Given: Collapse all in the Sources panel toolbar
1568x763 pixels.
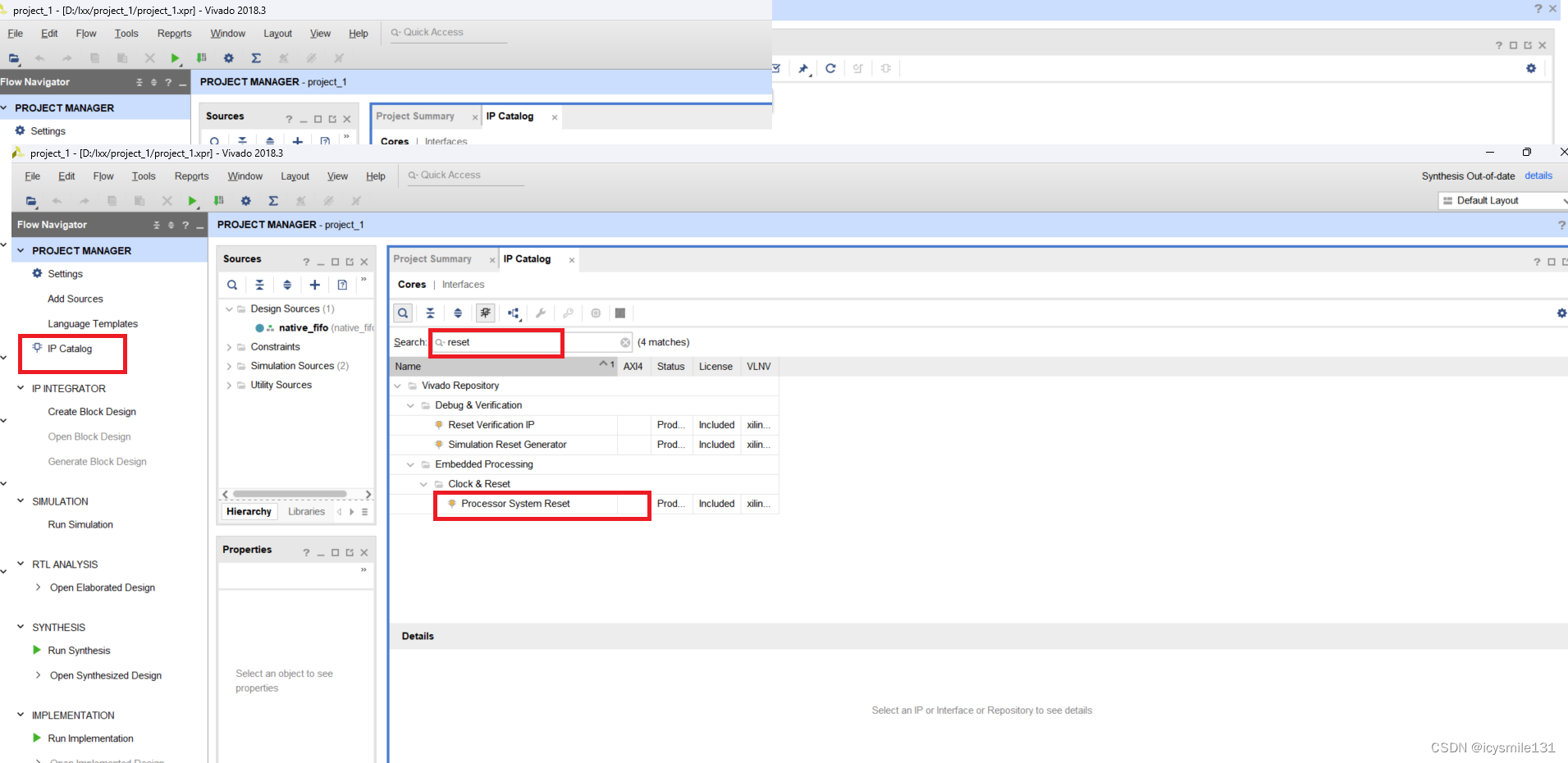Looking at the screenshot, I should (x=259, y=285).
